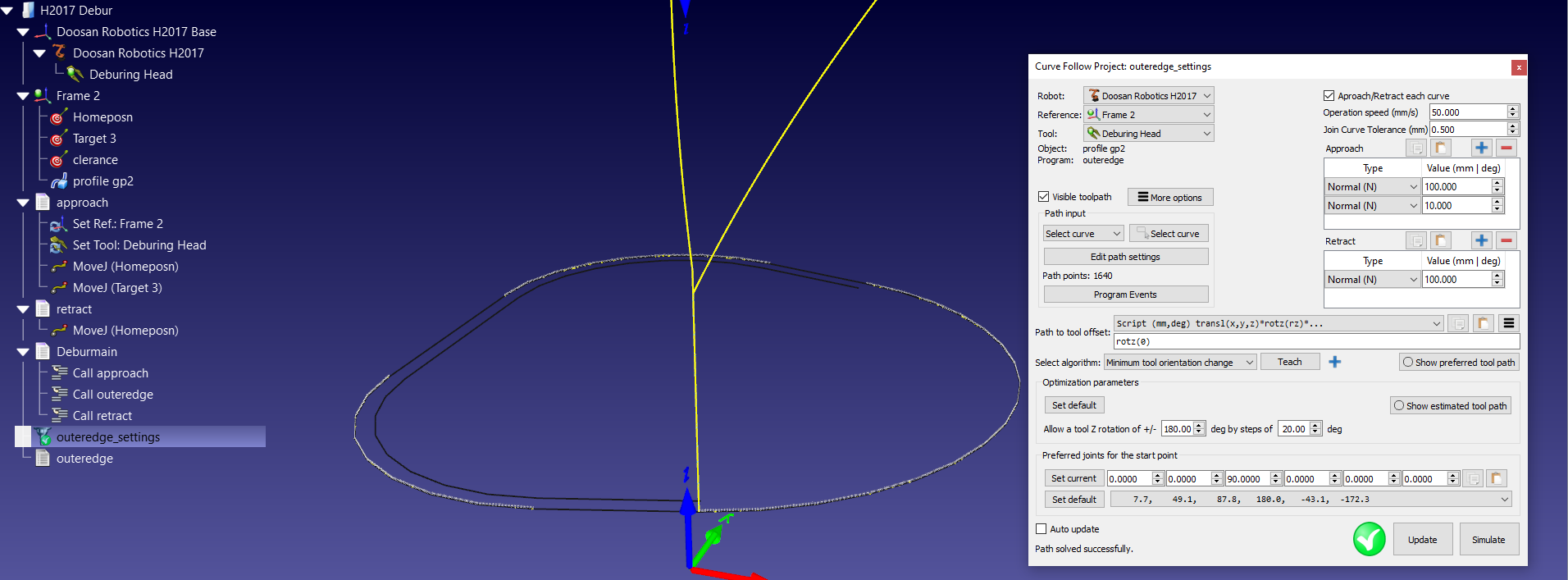The image size is (1568, 580).
Task: Click the deg by steps 20.00 field
Action: pos(1294,428)
